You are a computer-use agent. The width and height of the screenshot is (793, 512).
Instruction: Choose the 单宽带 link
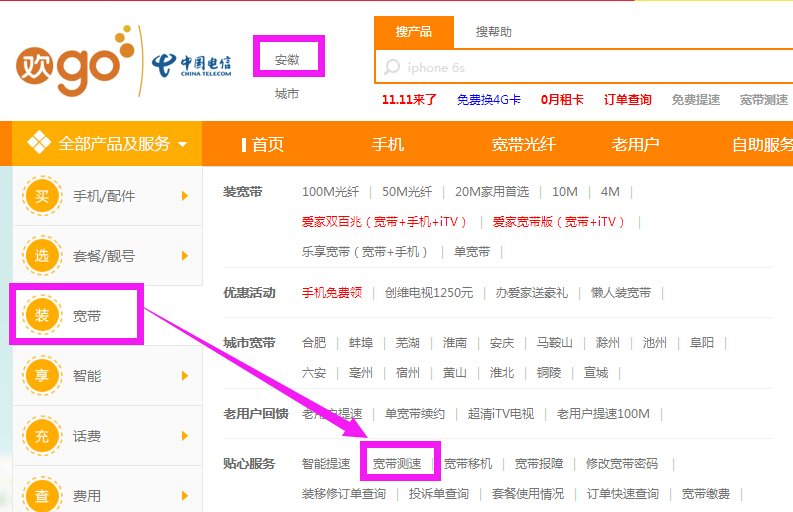[x=472, y=251]
